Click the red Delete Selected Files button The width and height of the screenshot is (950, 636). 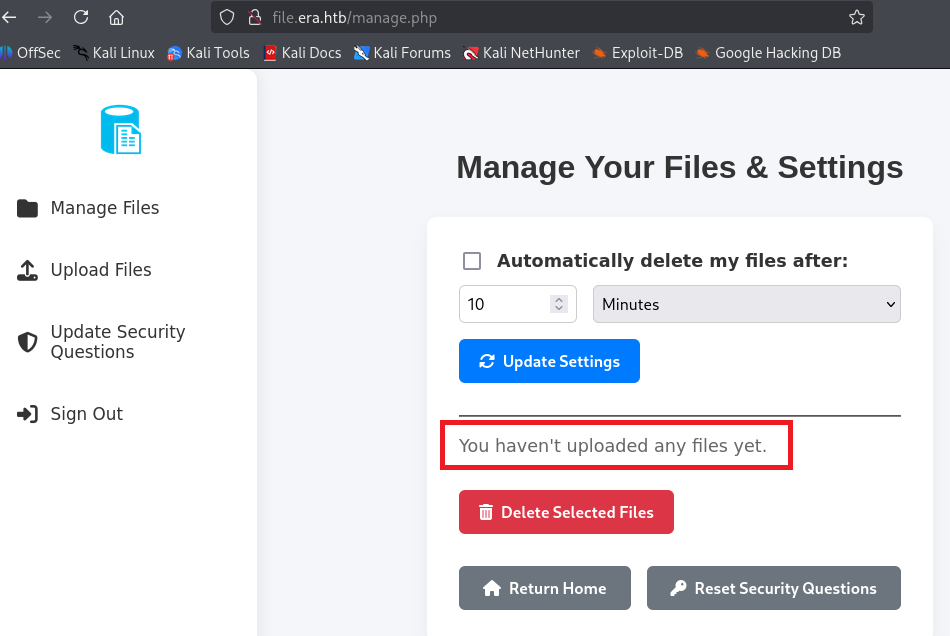[566, 512]
